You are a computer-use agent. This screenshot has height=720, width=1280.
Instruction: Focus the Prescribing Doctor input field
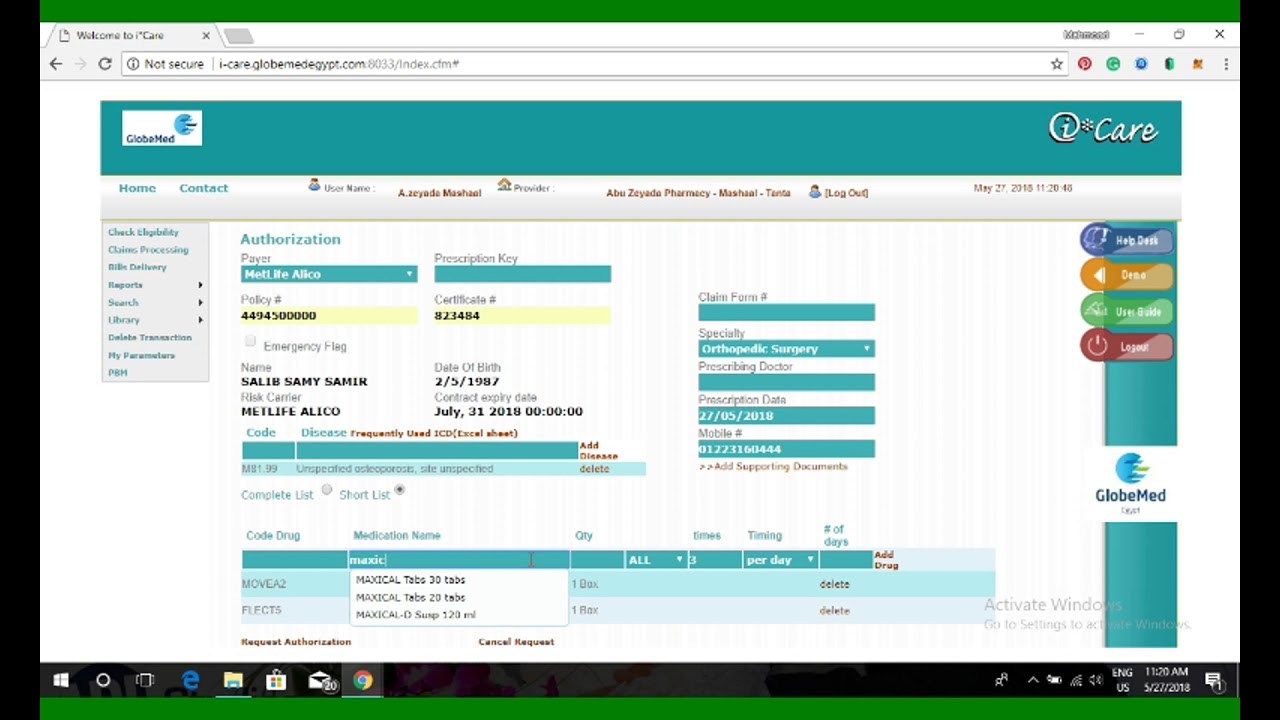point(787,382)
